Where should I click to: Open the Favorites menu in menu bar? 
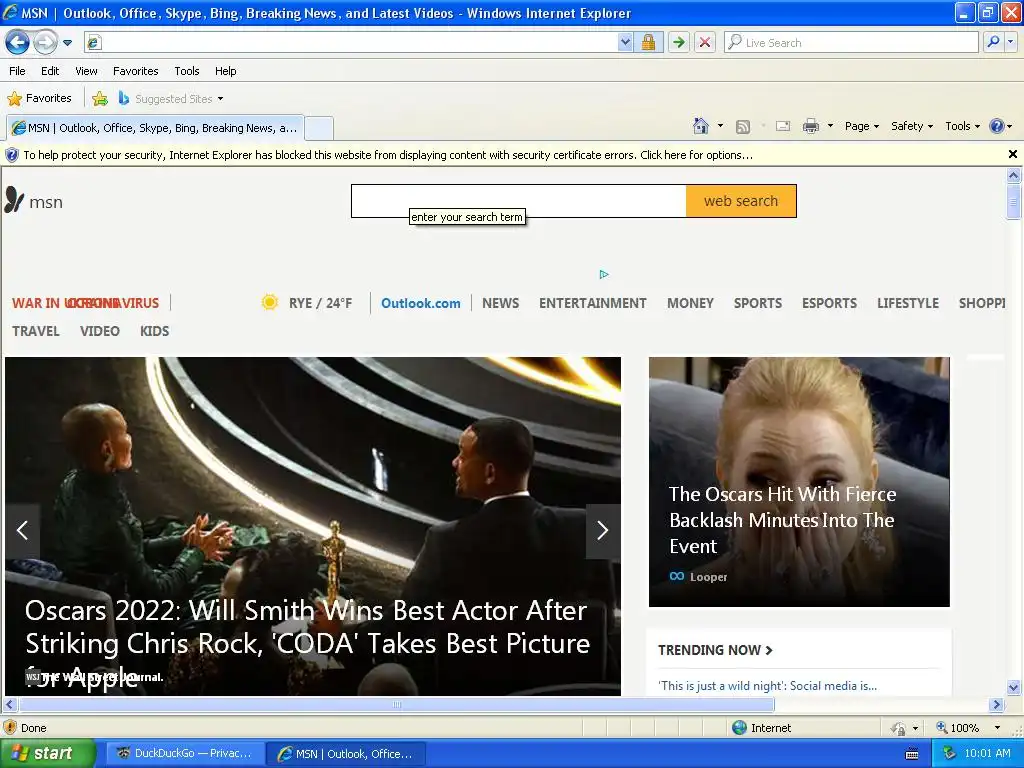click(x=135, y=71)
